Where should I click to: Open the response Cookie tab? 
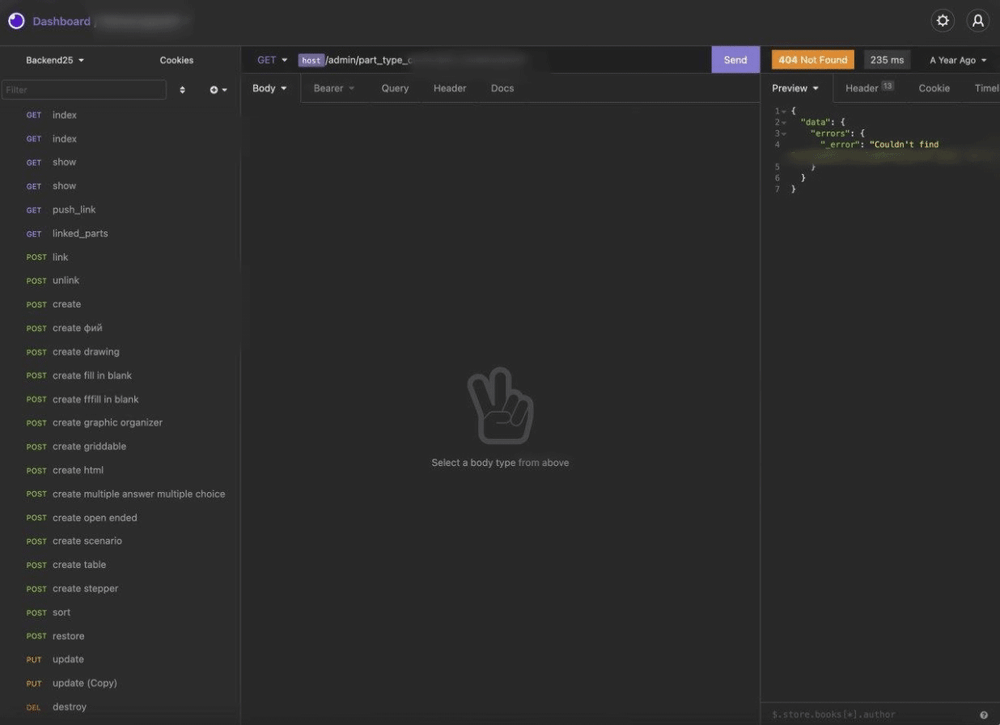pos(934,88)
